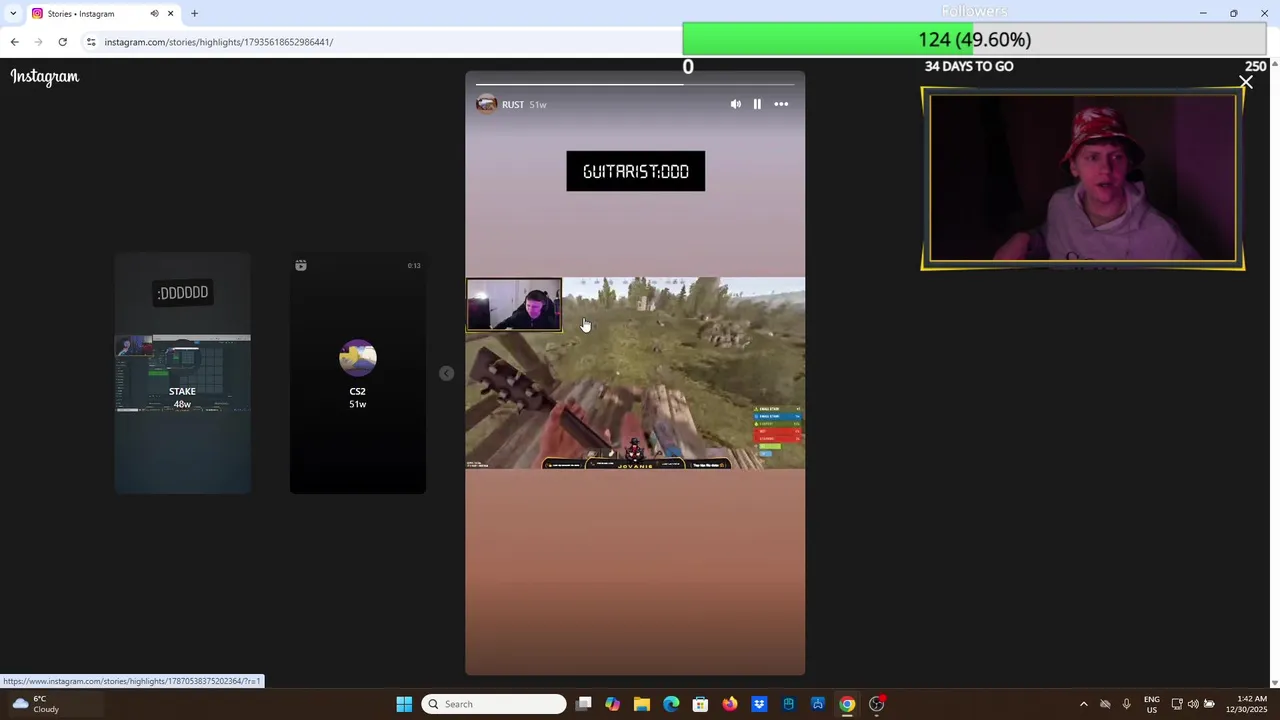Open ENG US language switcher
The image size is (1280, 720).
click(1151, 704)
